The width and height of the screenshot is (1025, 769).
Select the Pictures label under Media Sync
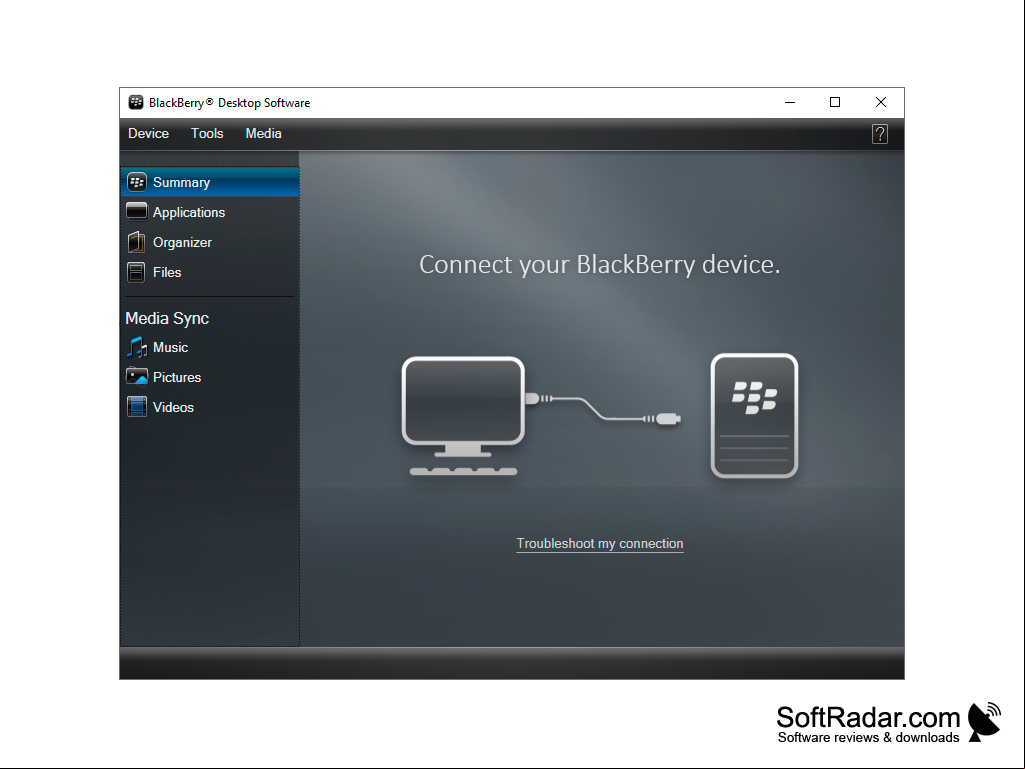coord(177,377)
